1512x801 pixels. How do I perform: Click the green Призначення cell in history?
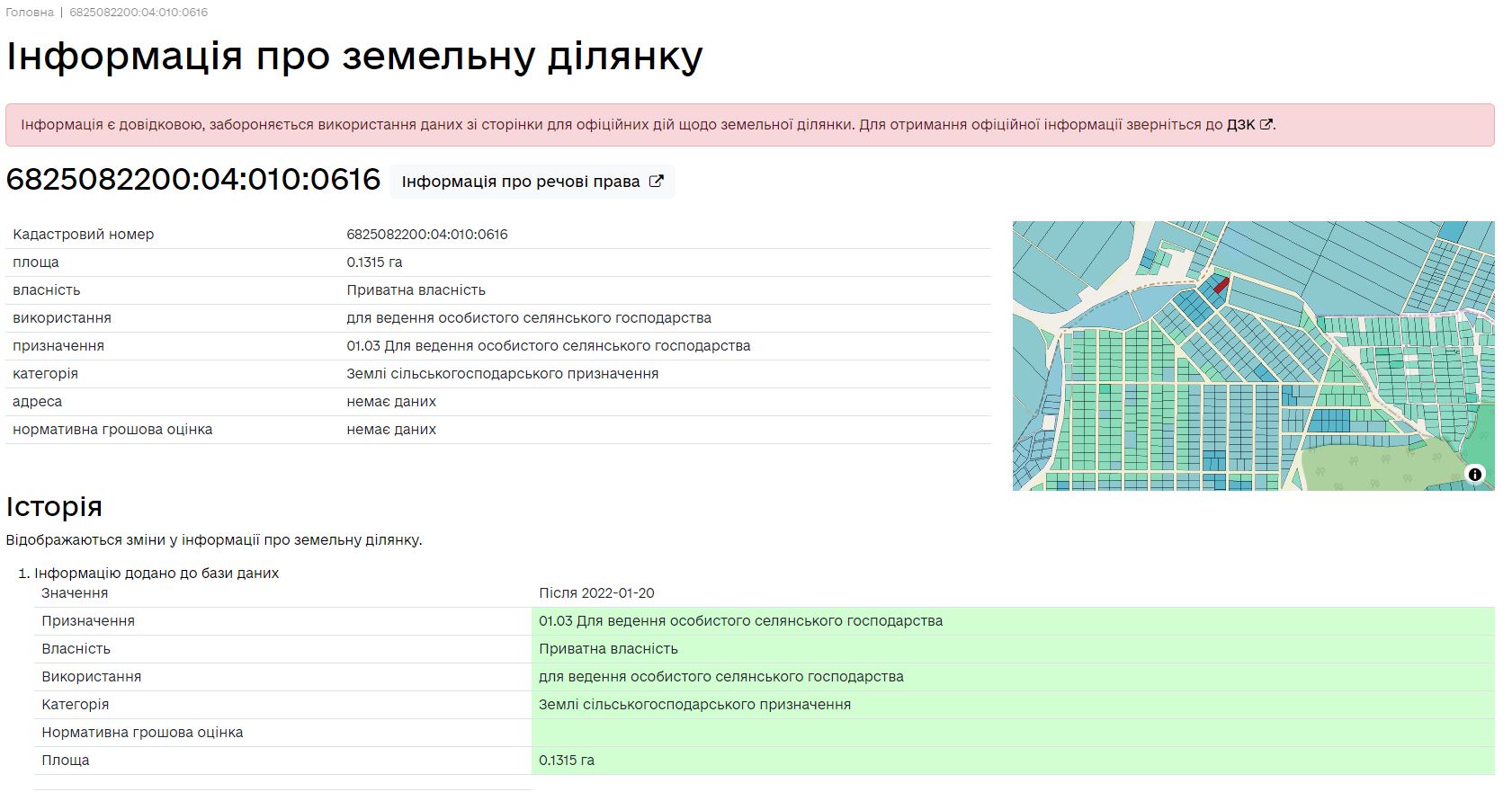pos(740,621)
